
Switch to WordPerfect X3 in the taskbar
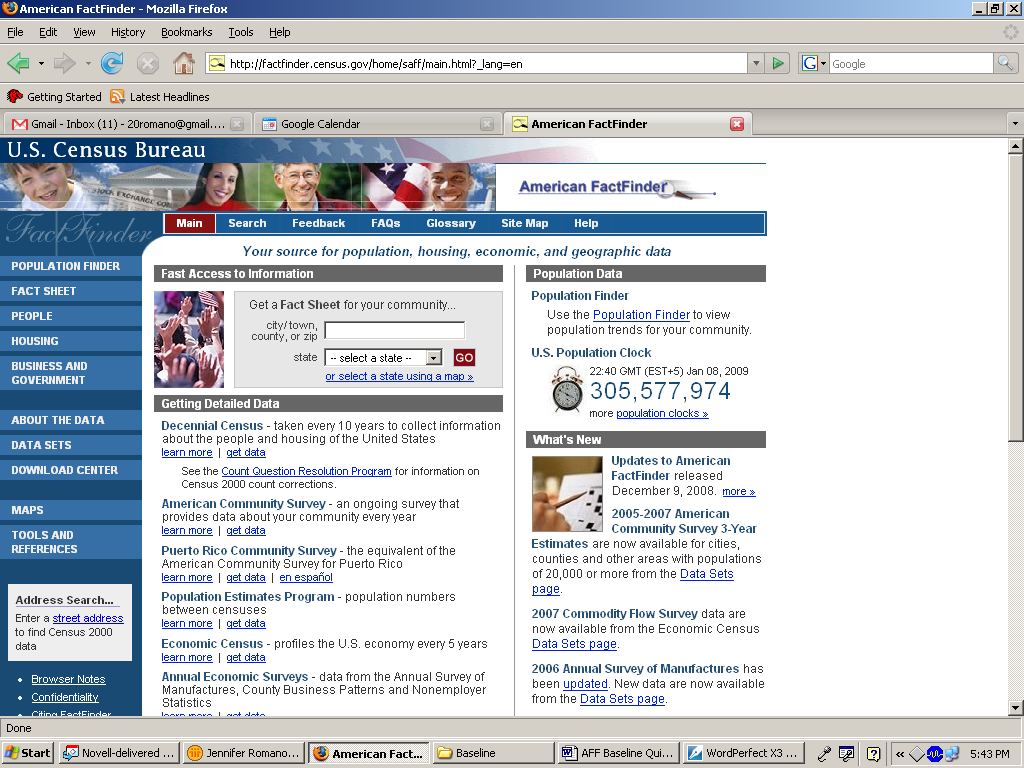[x=743, y=753]
